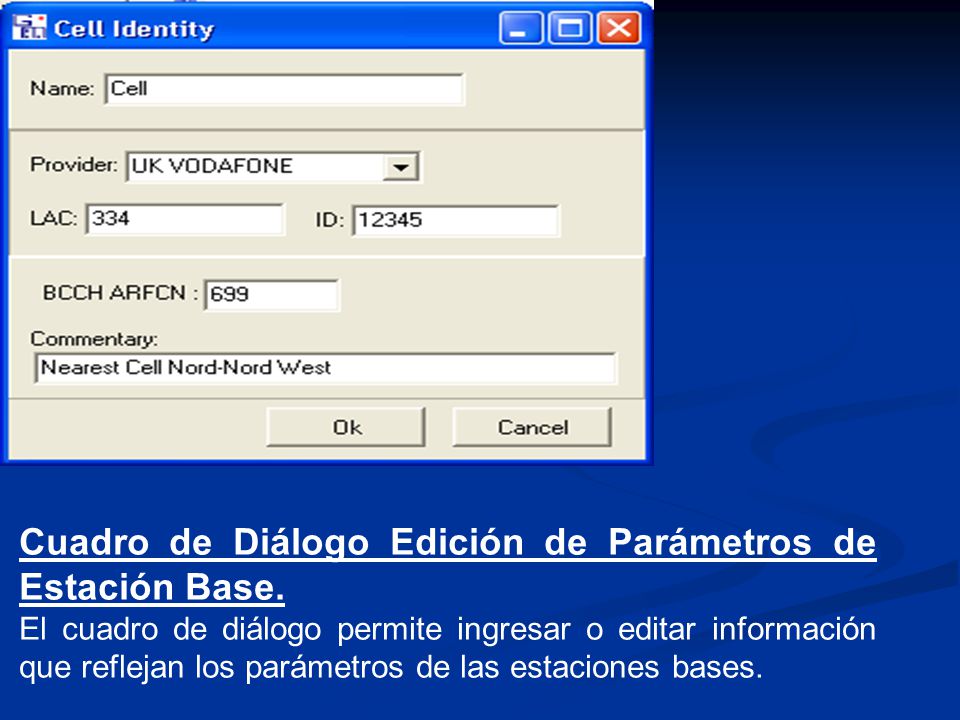Click the paragraph beginning El cuadro de diálogo

(x=448, y=648)
